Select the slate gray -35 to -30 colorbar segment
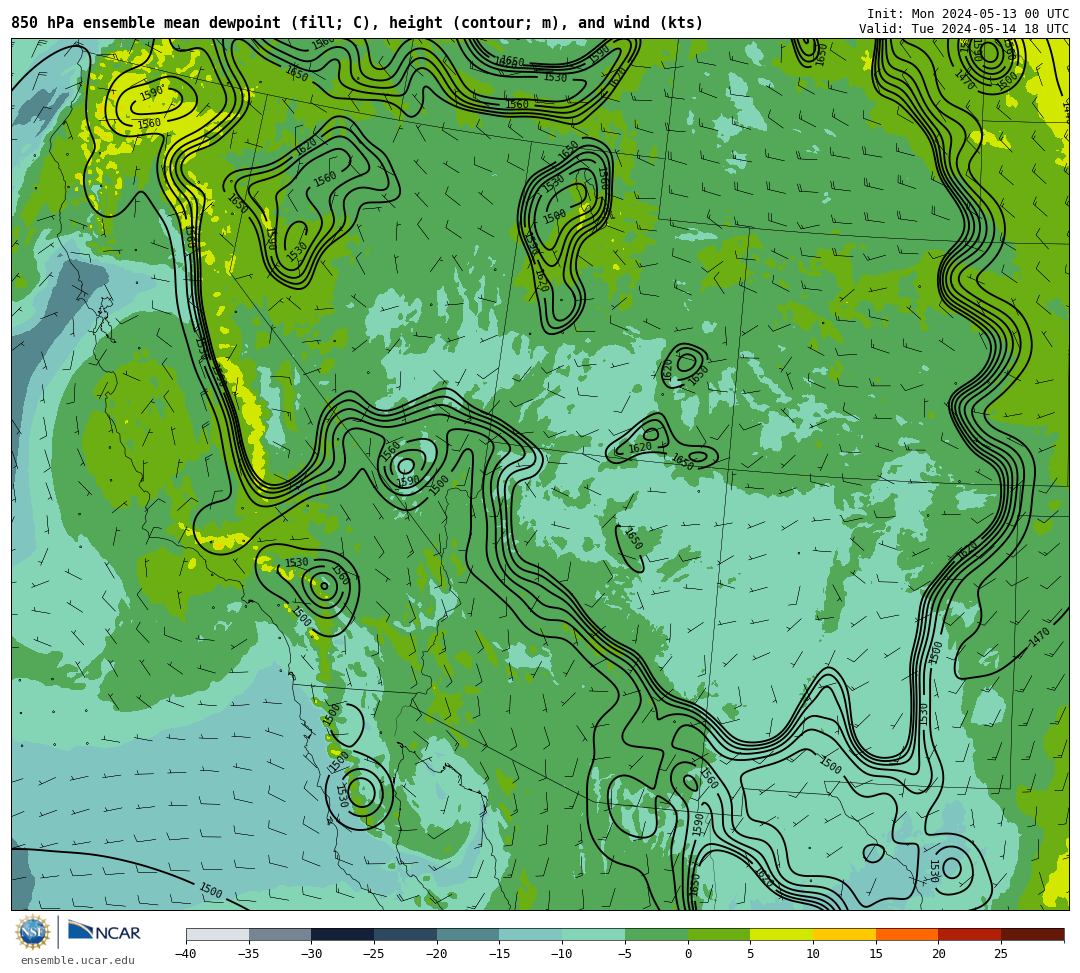Viewport: 1080px width, 973px height. pyautogui.click(x=280, y=934)
